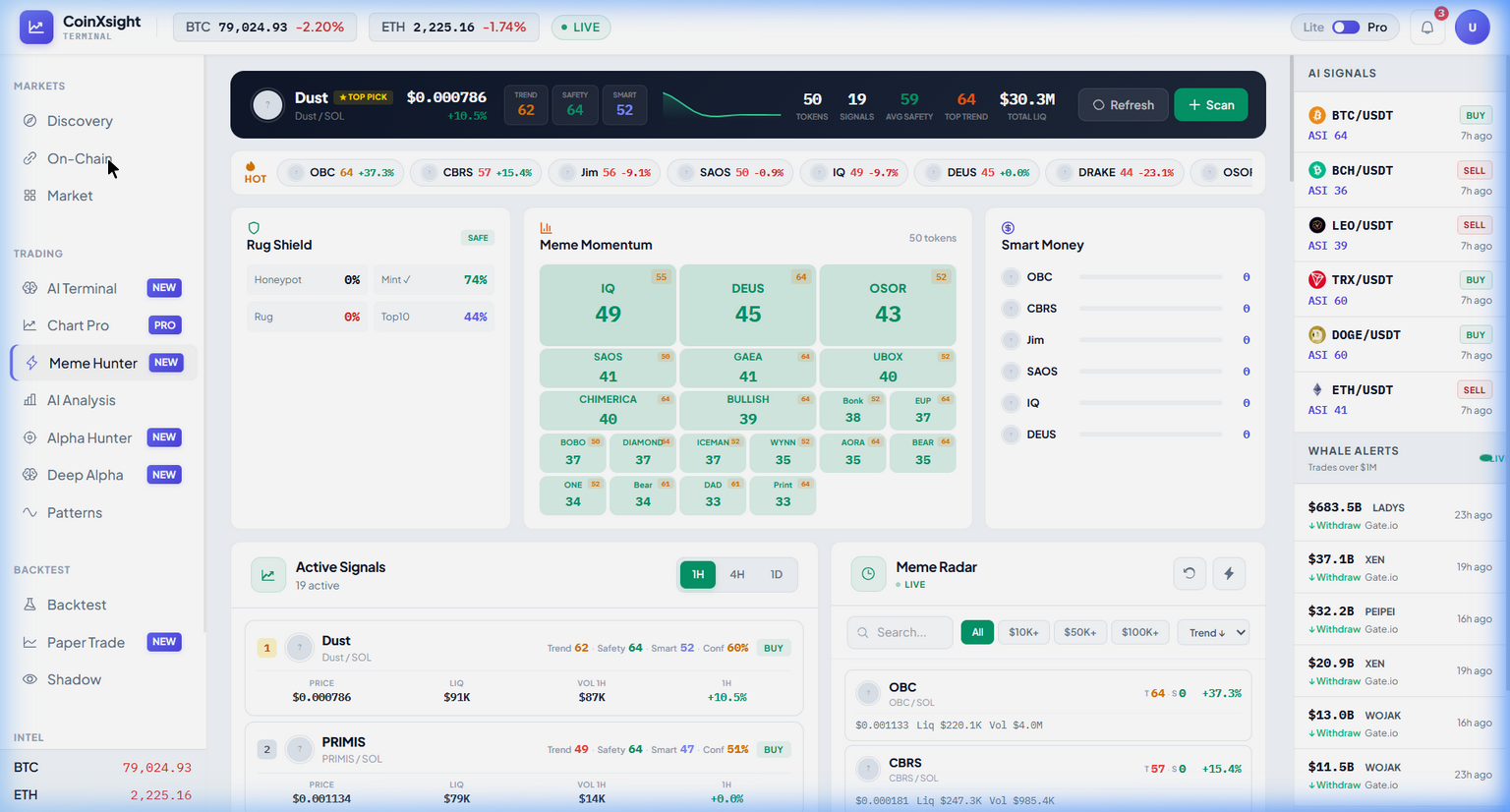1510x812 pixels.
Task: Click the green Scan button
Action: pyautogui.click(x=1211, y=105)
